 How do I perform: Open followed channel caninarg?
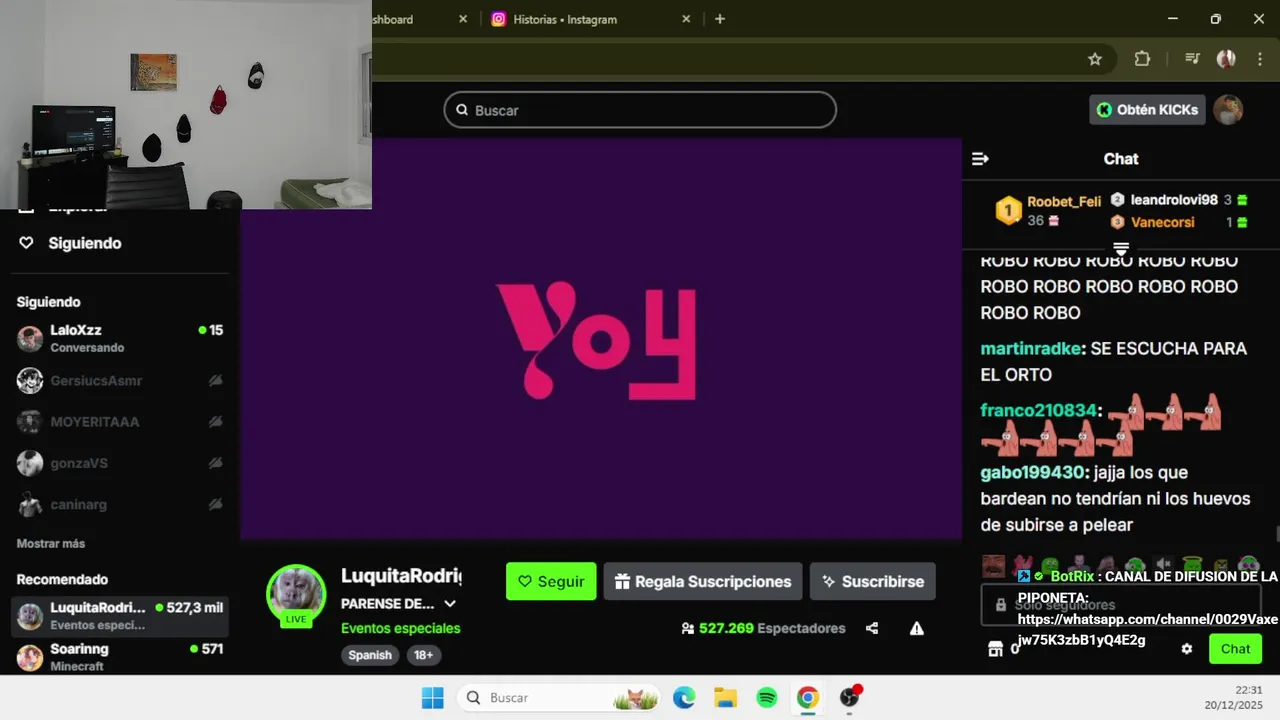coord(120,505)
